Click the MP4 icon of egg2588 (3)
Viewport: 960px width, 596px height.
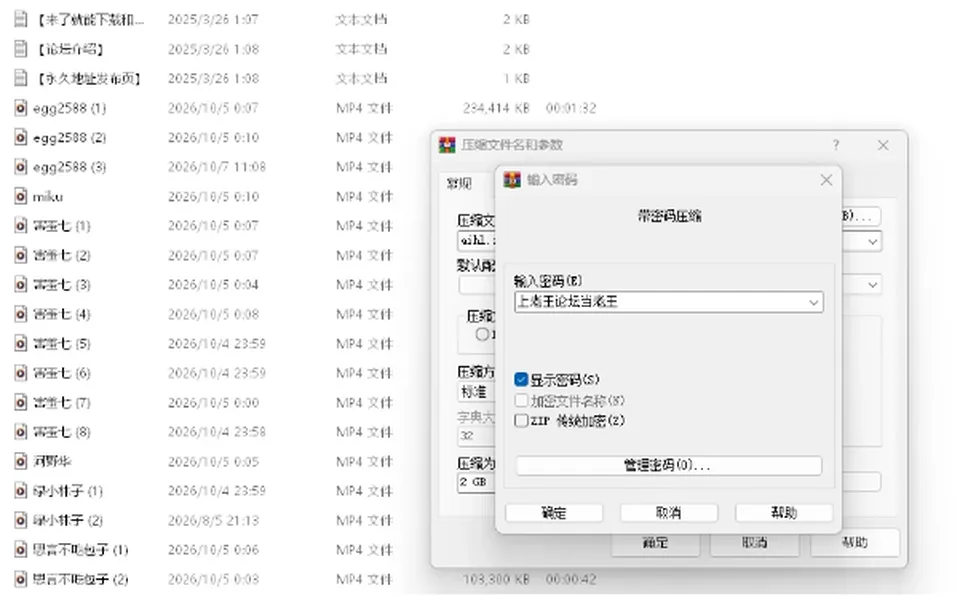(21, 167)
